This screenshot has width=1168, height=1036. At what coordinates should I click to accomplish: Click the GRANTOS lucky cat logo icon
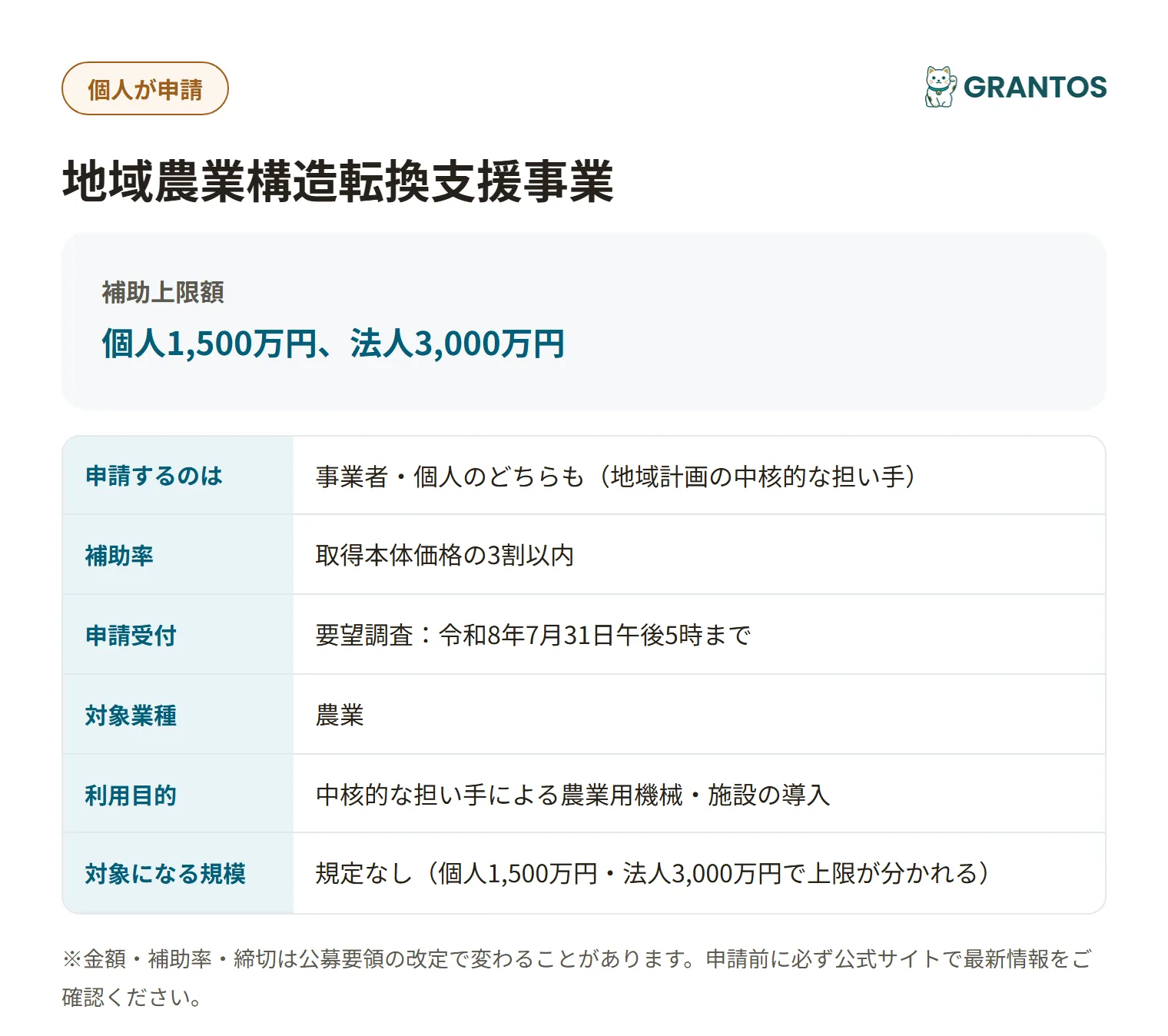(941, 87)
